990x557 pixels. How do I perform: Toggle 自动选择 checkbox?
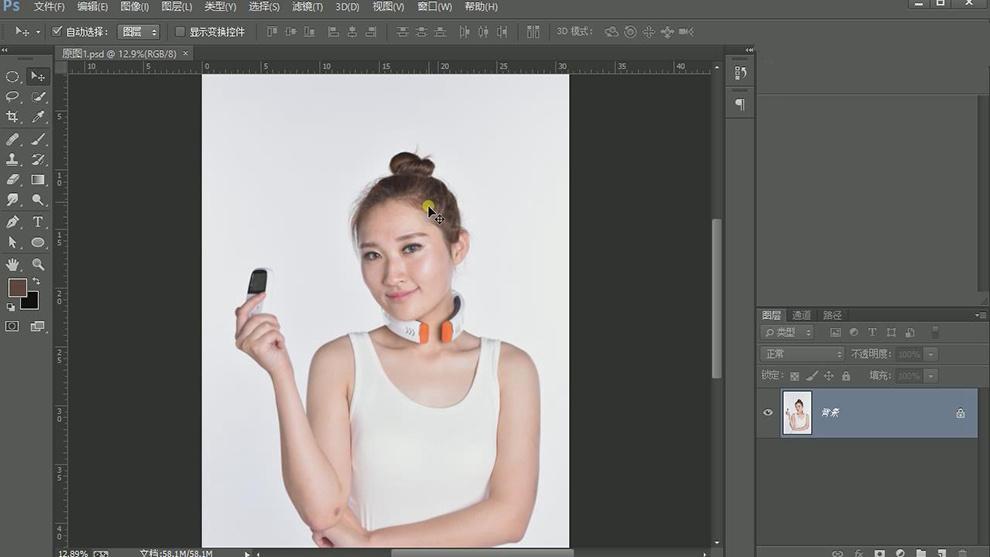[57, 31]
